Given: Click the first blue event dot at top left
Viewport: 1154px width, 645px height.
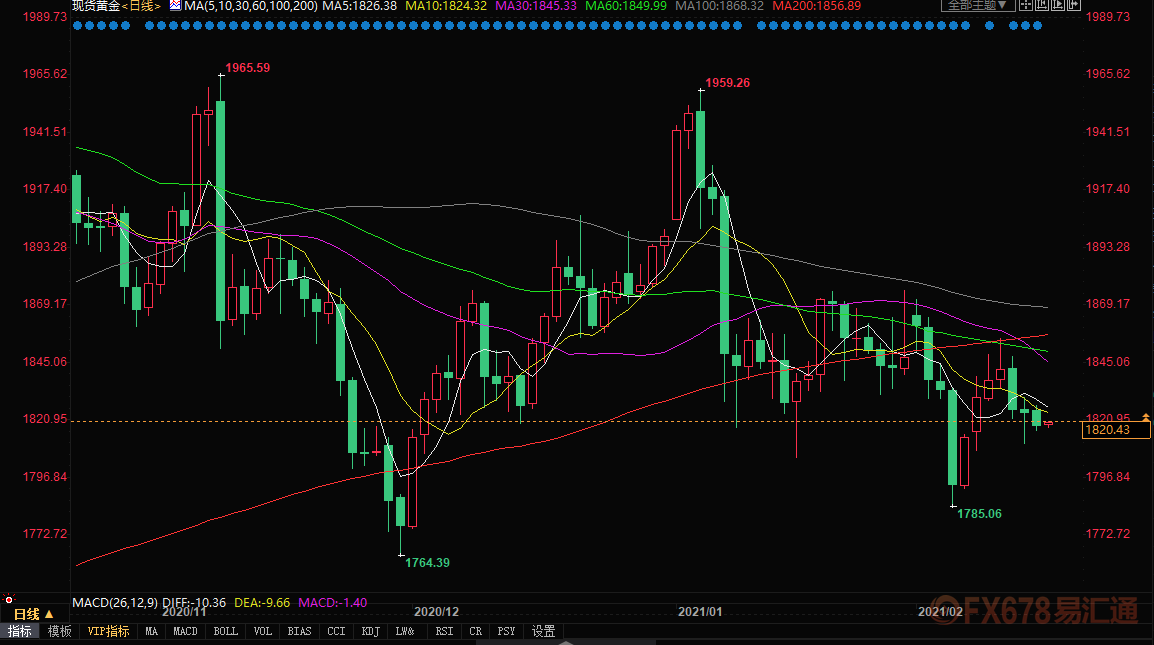Looking at the screenshot, I should 77,24.
